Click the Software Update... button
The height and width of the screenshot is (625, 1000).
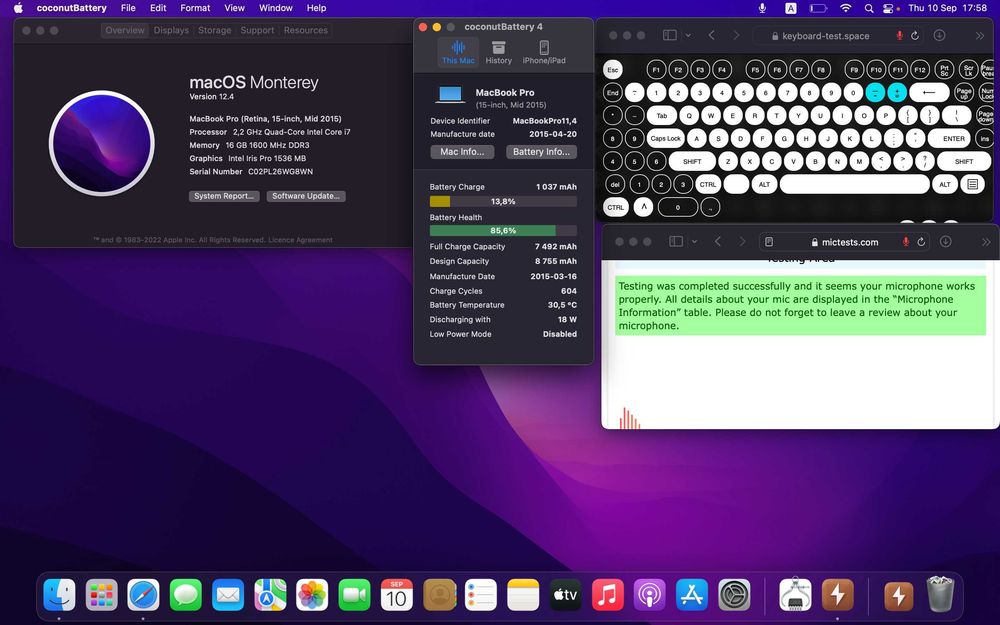[x=306, y=196]
